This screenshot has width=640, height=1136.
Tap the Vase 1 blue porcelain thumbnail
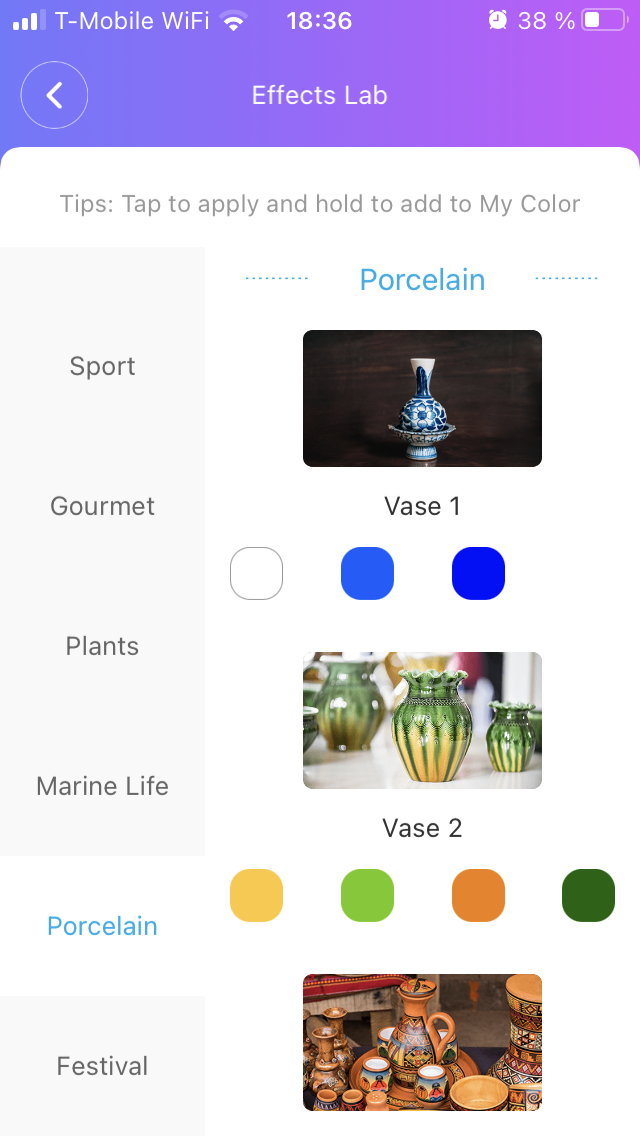[422, 398]
